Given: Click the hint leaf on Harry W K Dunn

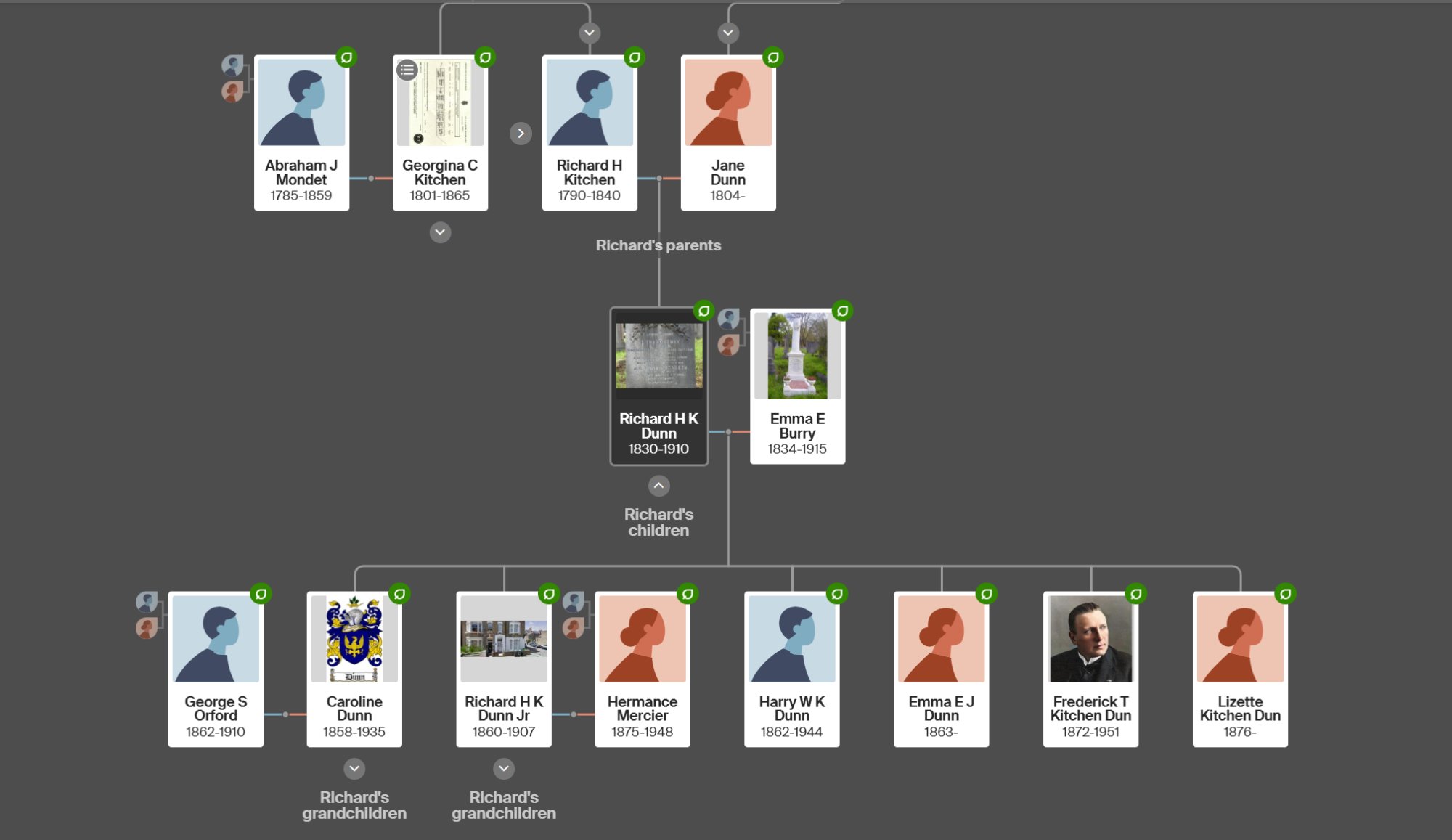Looking at the screenshot, I should click(839, 593).
